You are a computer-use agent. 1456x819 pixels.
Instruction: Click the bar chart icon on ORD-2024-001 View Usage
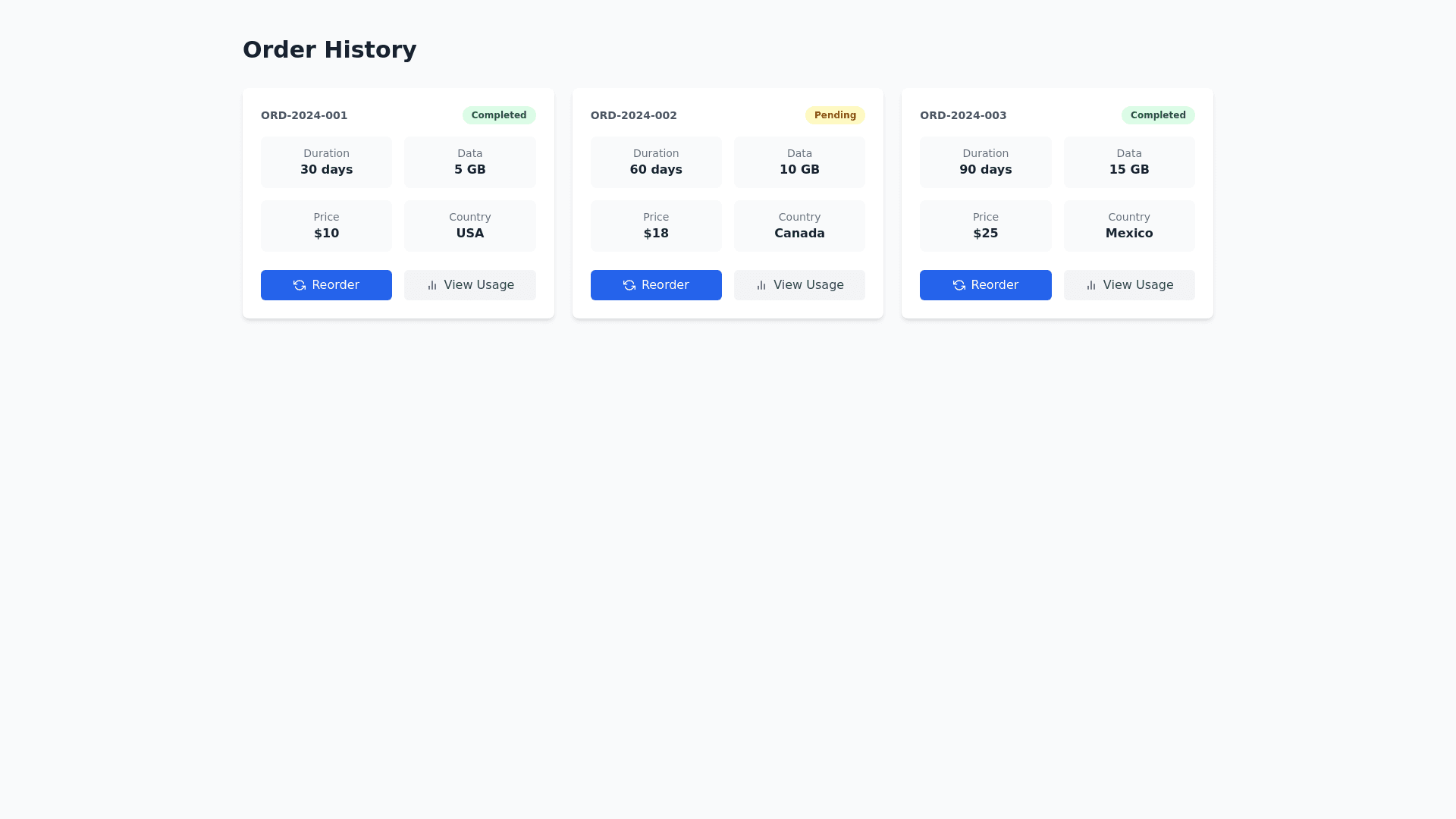click(431, 285)
